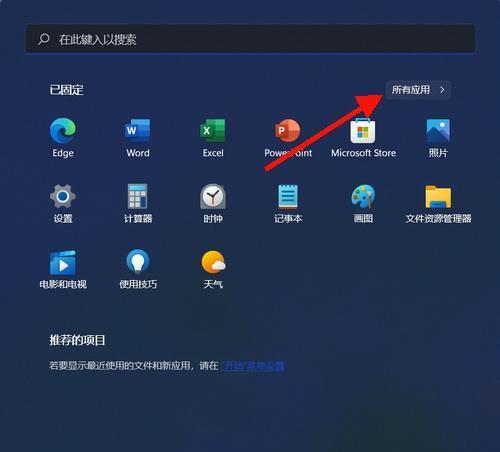Open the Start settings link

tap(253, 365)
